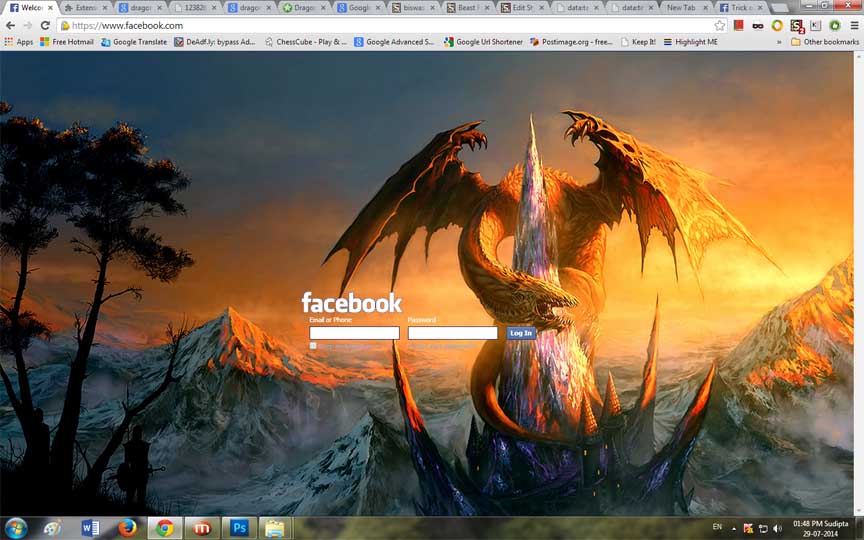864x540 pixels.
Task: Open the Apps bookmark shortcut
Action: 19,42
